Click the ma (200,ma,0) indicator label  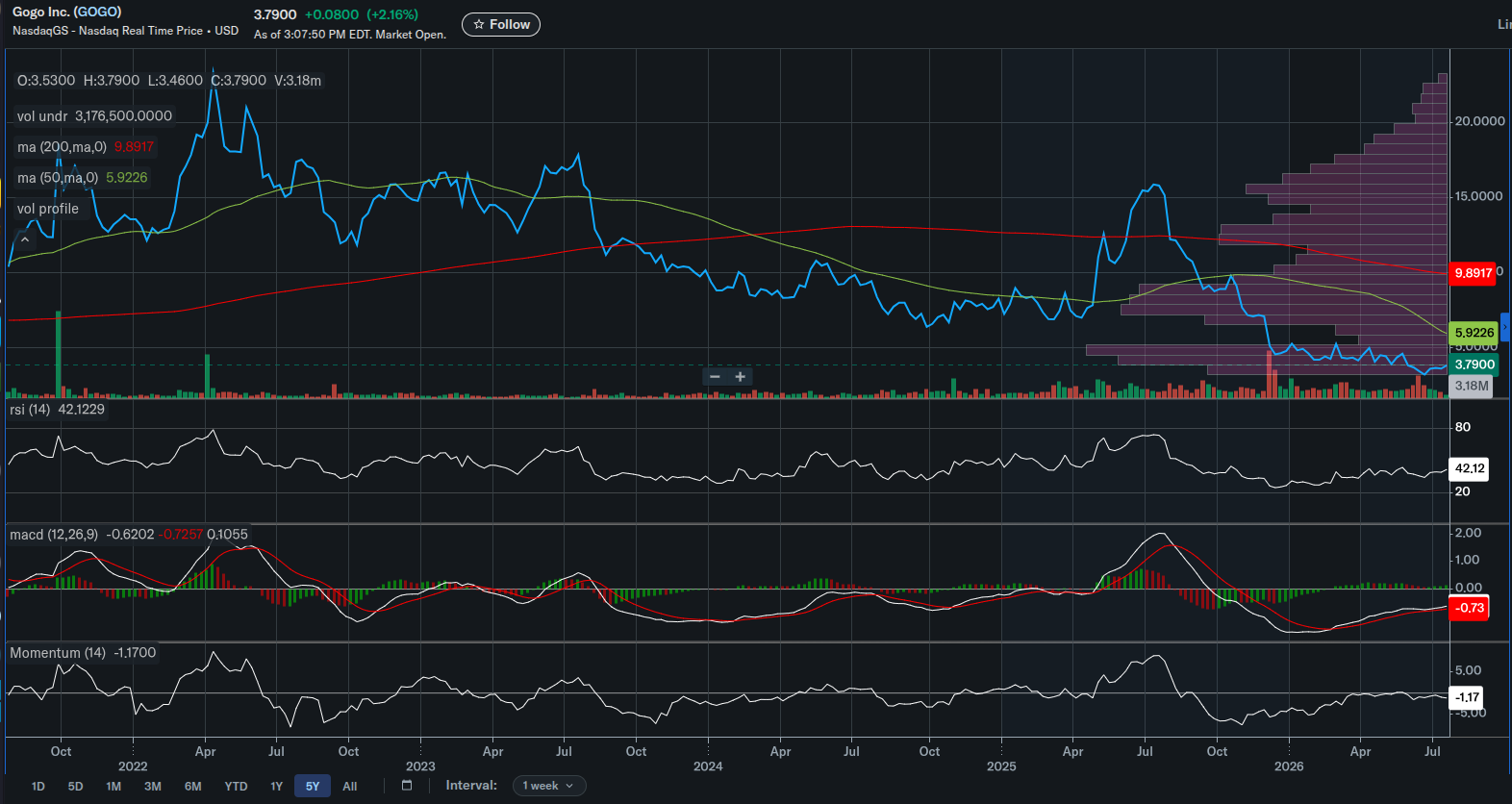(x=62, y=147)
